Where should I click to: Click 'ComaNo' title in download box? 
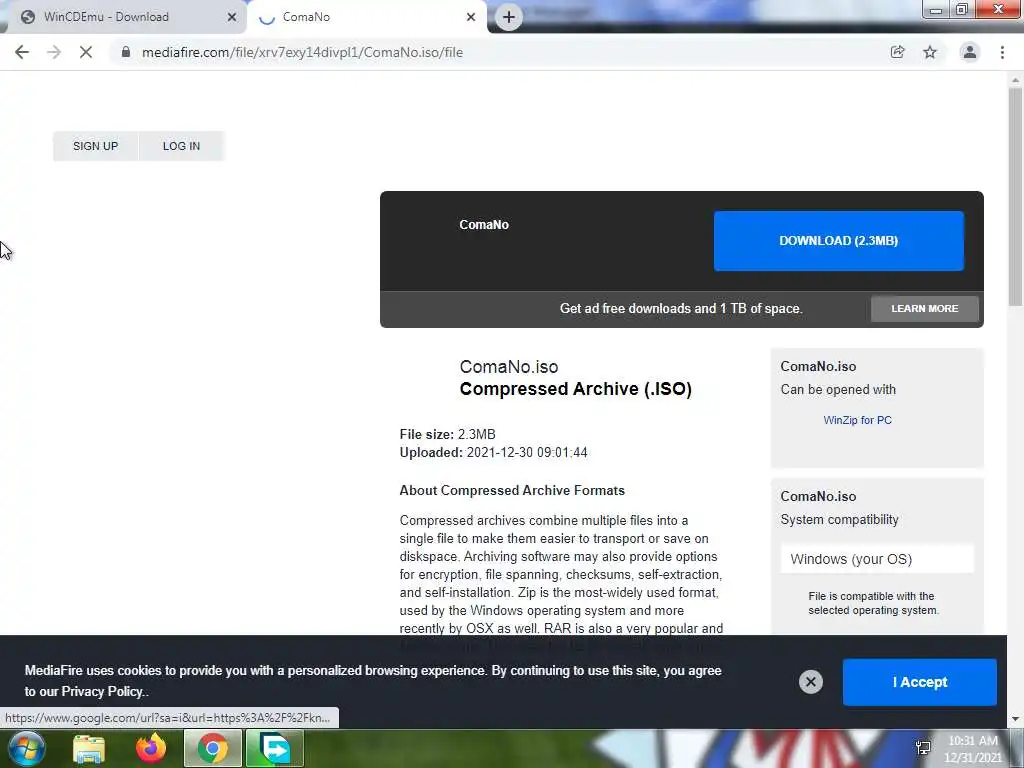[x=484, y=225]
